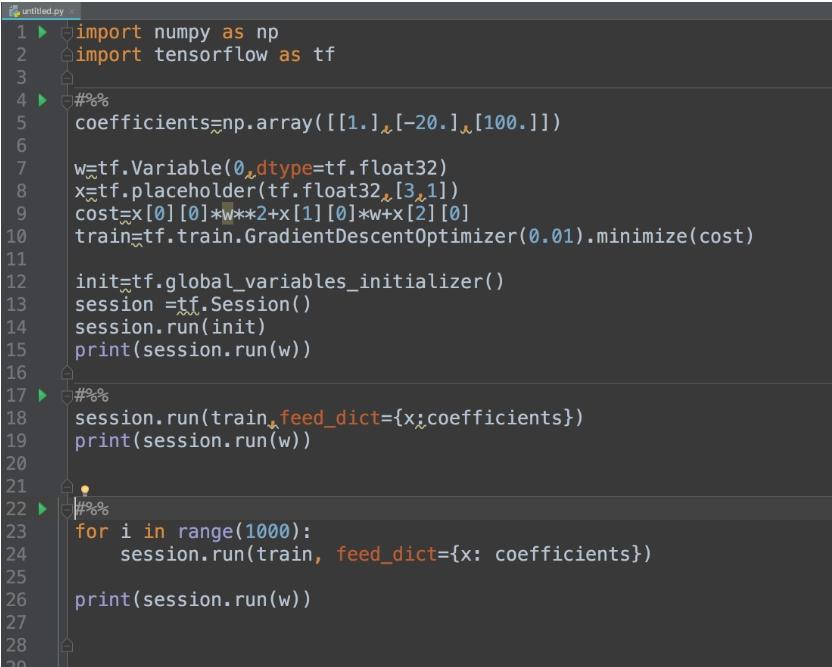
Task: Collapse the import block at line 1
Action: (67, 33)
